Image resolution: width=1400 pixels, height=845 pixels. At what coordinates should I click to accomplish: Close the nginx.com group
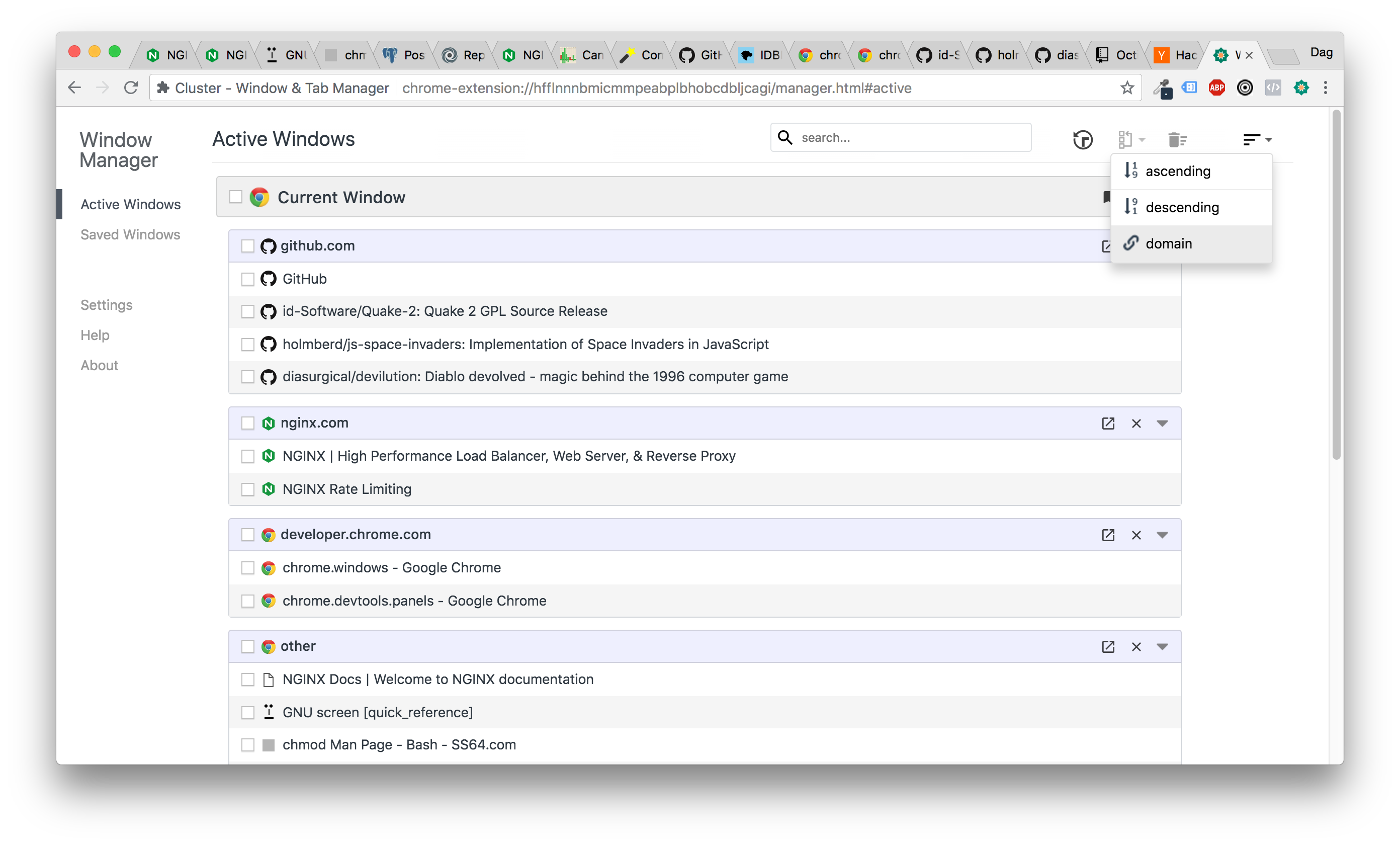tap(1136, 424)
